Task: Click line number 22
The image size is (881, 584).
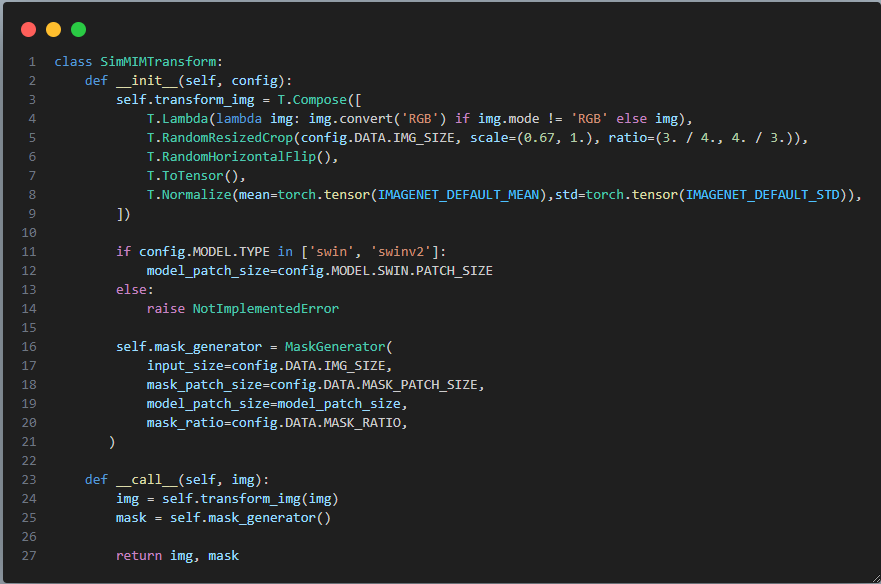Action: click(x=29, y=461)
